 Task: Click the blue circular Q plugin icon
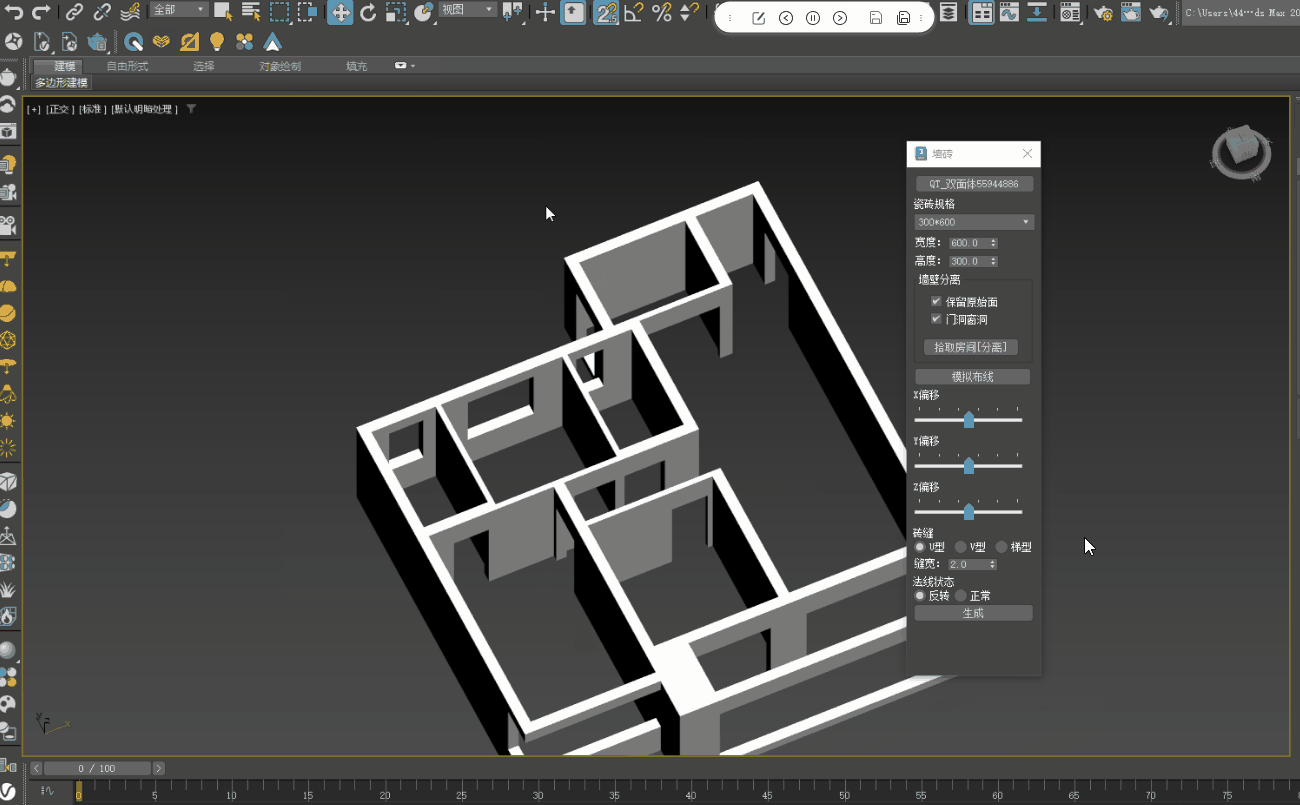[133, 42]
